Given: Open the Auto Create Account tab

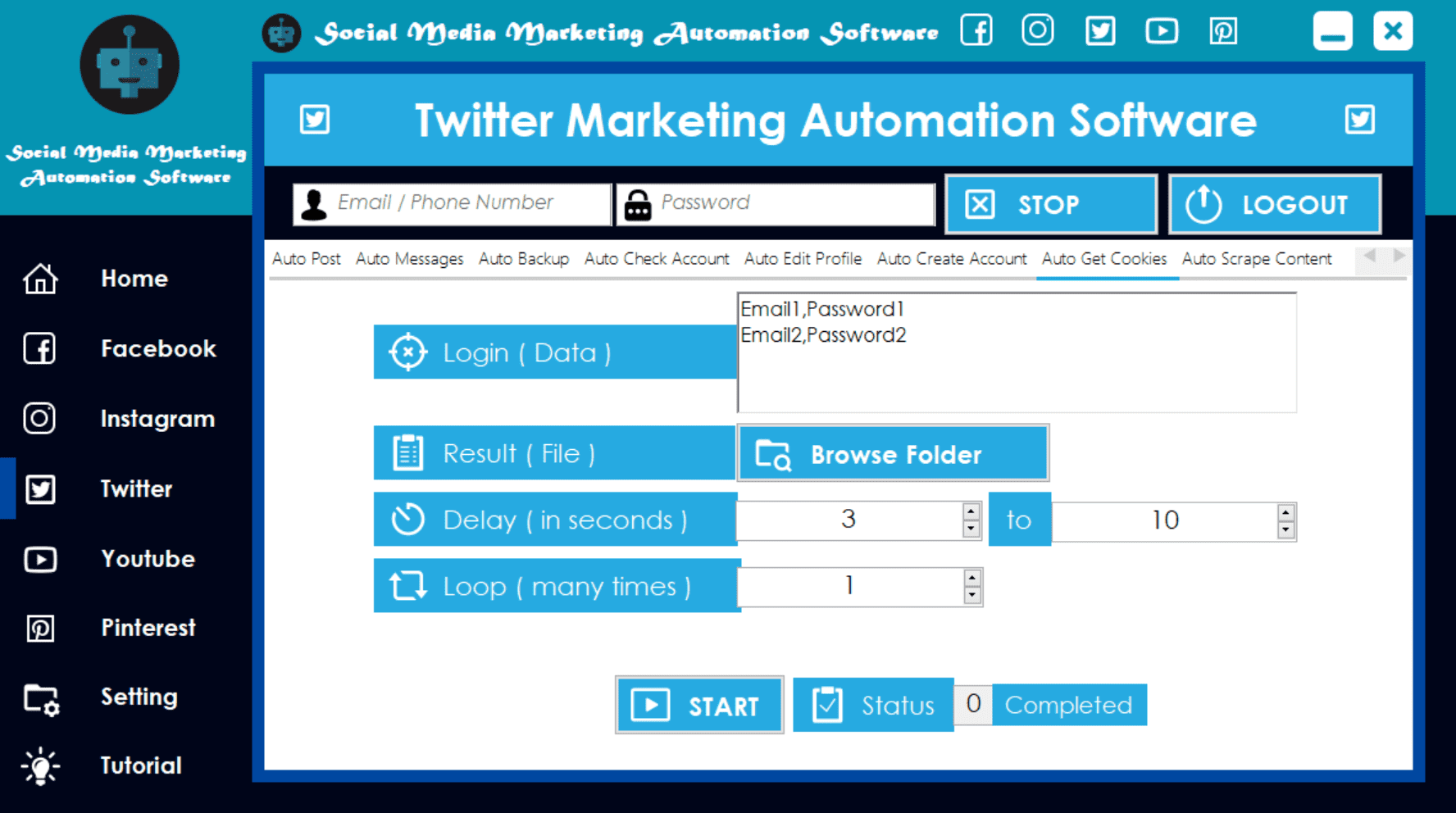Looking at the screenshot, I should [x=952, y=259].
